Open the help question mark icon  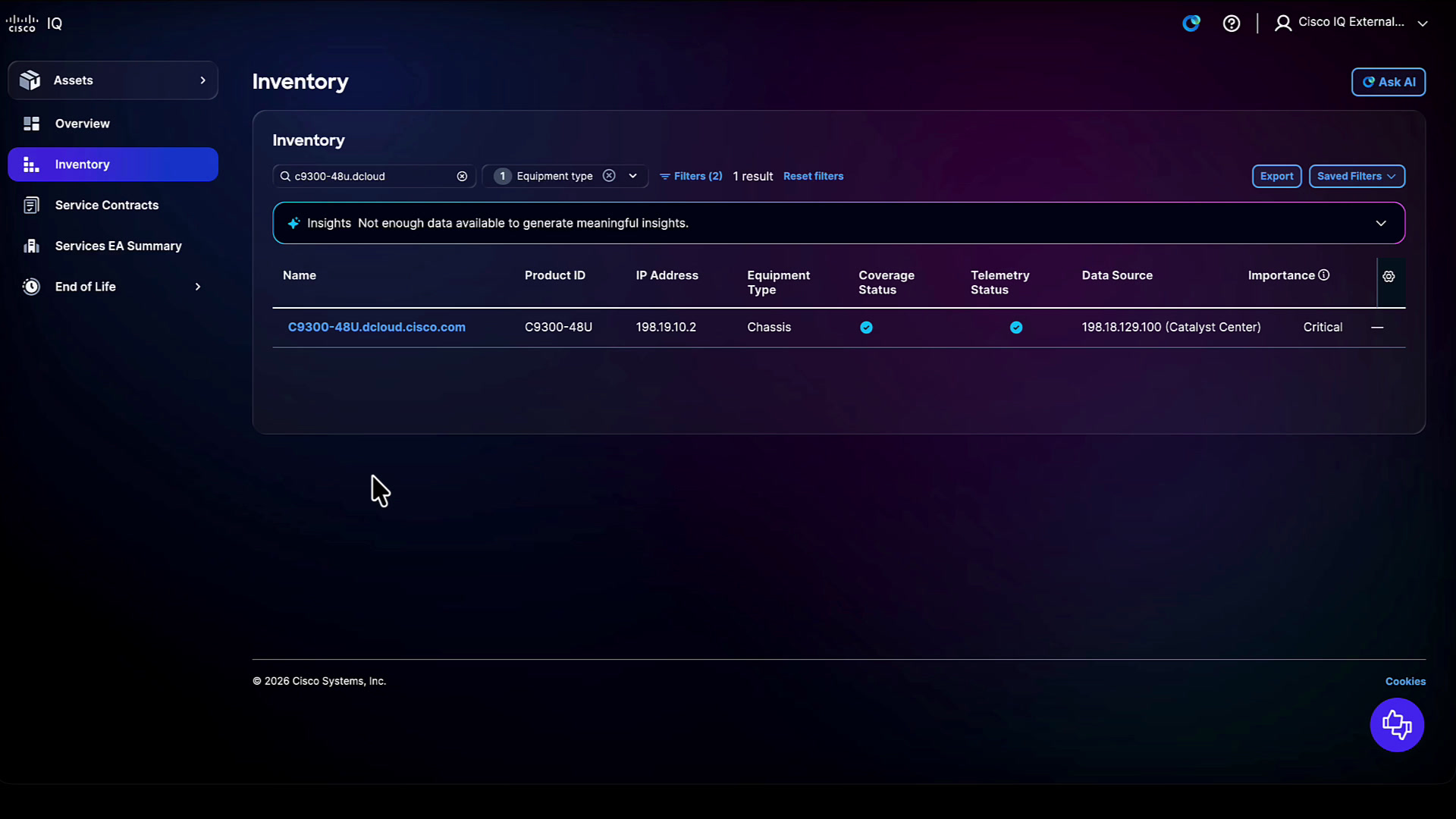tap(1232, 24)
